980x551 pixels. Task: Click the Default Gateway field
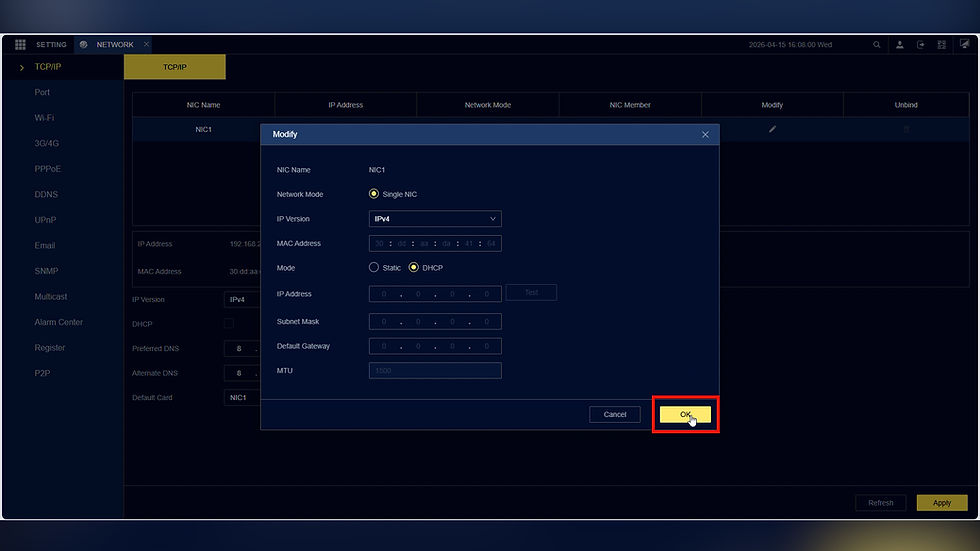pyautogui.click(x=435, y=346)
